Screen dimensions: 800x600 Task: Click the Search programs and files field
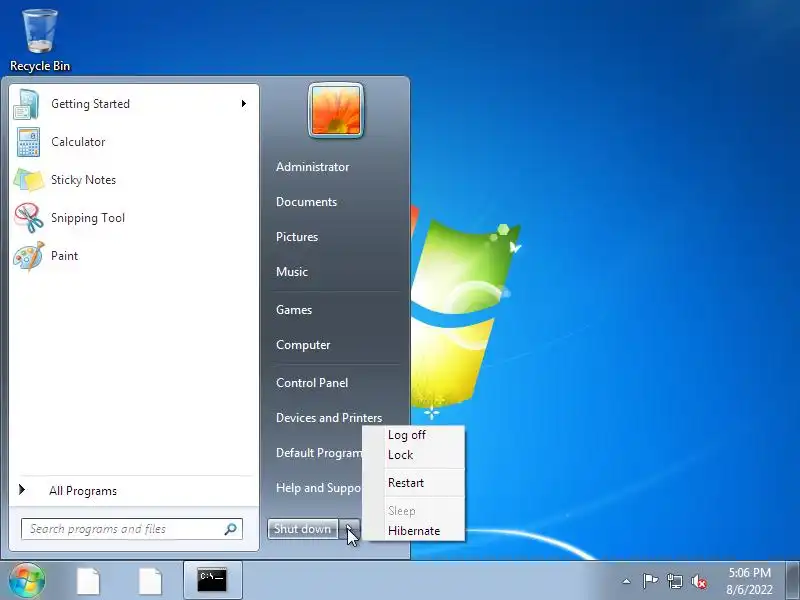(132, 529)
